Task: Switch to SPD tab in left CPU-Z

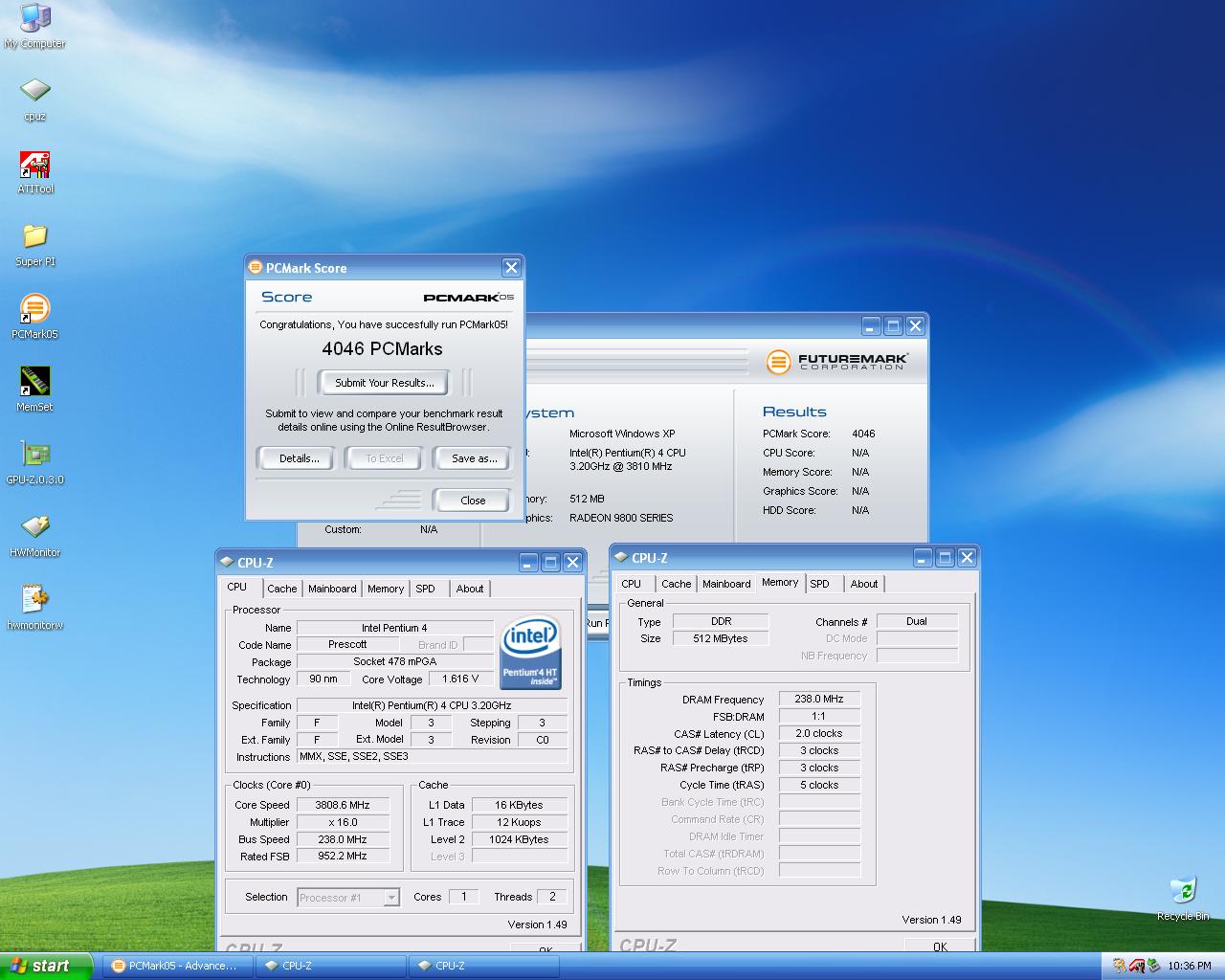Action: (425, 589)
